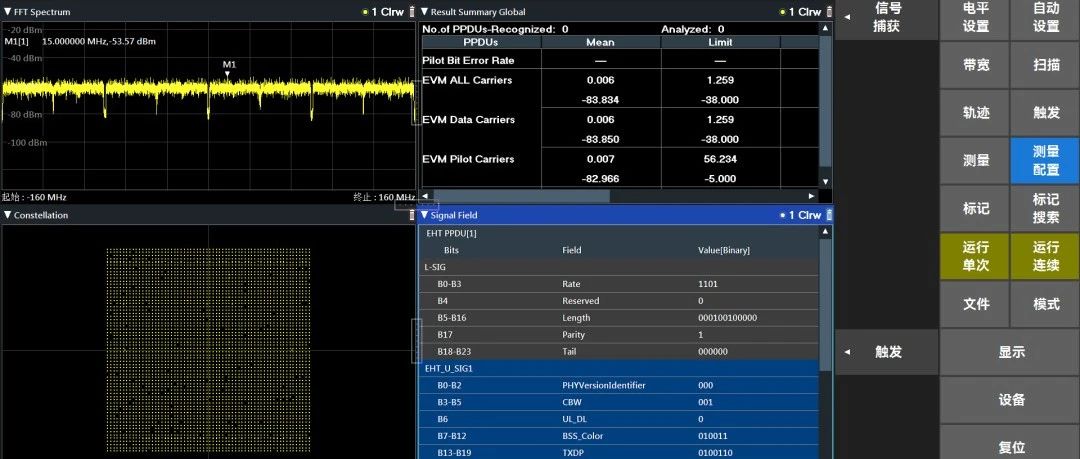Click the trash icon in FFT Spectrum header
The height and width of the screenshot is (459, 1080).
pyautogui.click(x=411, y=12)
